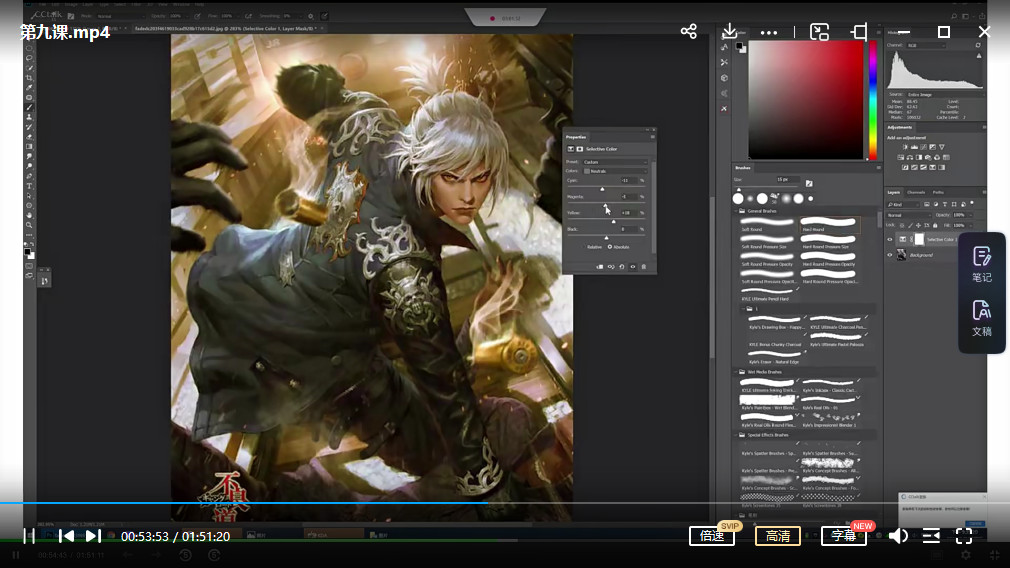This screenshot has width=1010, height=568.
Task: Adjust the Yellow slider in Selective Color
Action: coord(613,221)
